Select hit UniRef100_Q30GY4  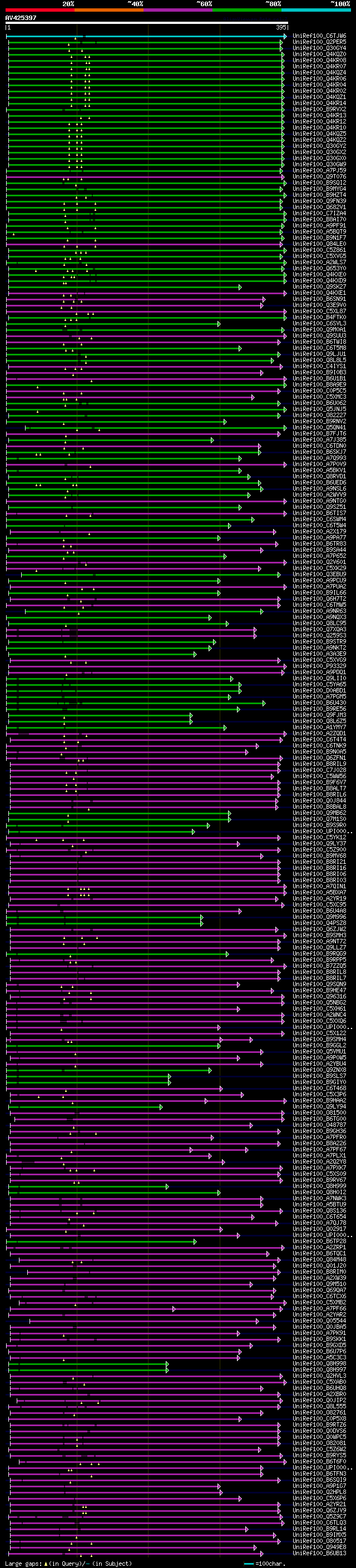(x=319, y=48)
